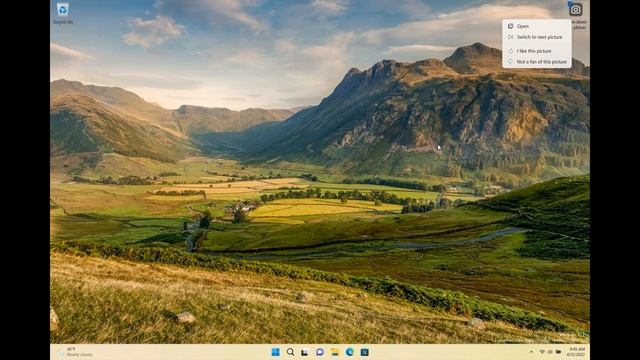Open the clock and date flyout
The height and width of the screenshot is (360, 640).
pyautogui.click(x=577, y=352)
